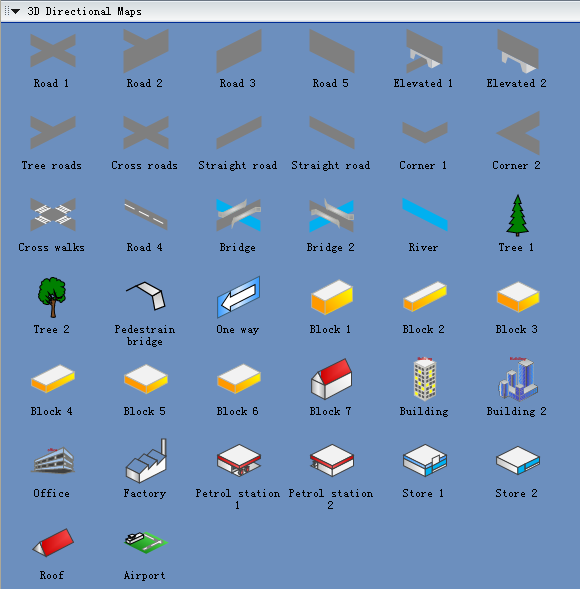Select the Factory shape
This screenshot has height=589, width=580.
[x=146, y=461]
